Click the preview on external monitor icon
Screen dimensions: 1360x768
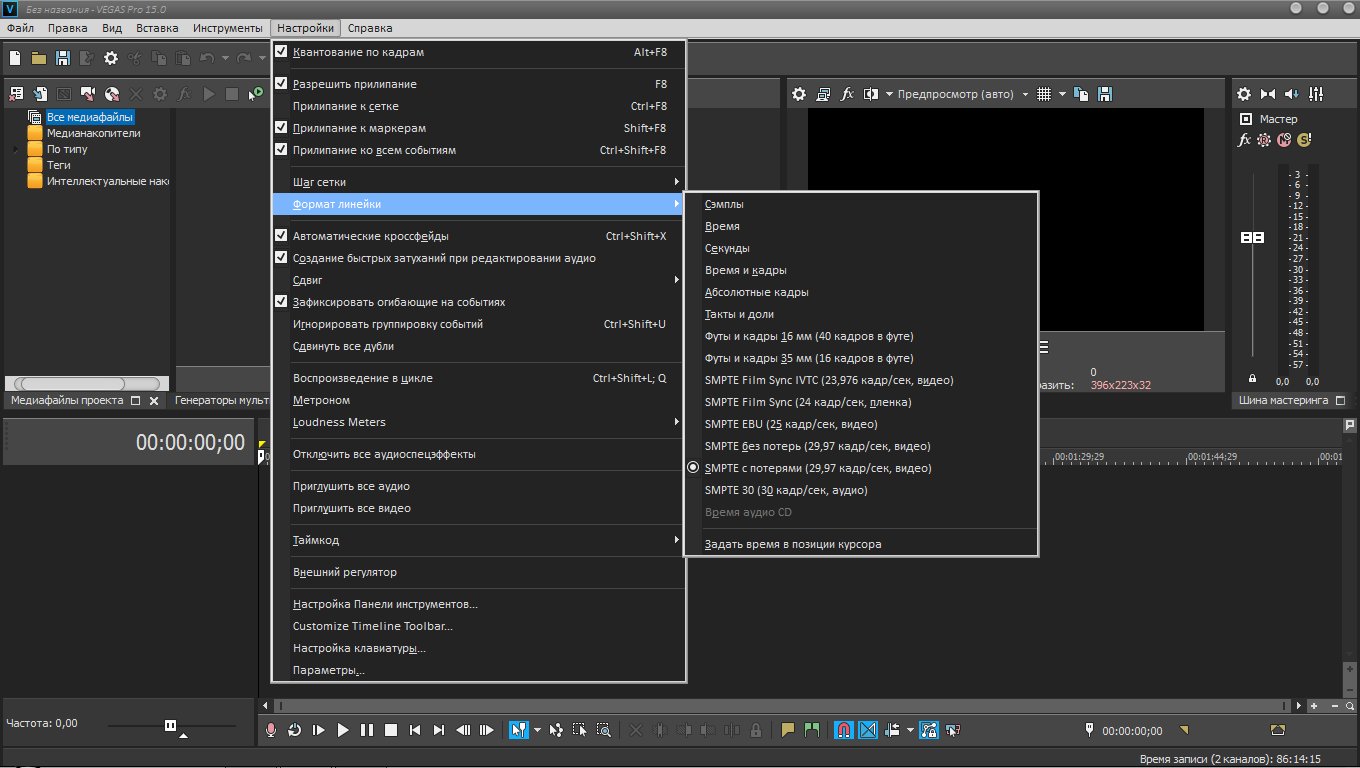click(823, 94)
